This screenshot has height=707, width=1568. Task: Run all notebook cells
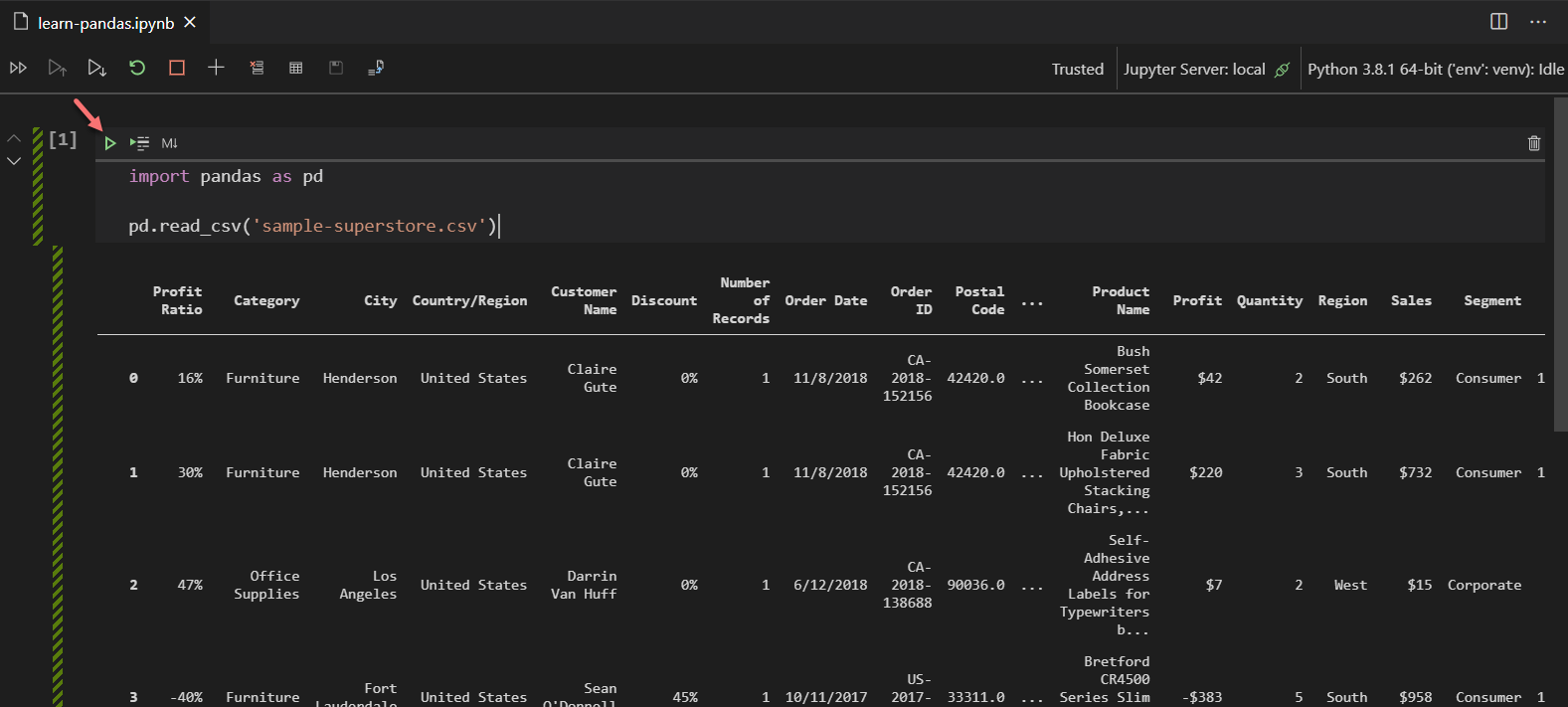click(18, 68)
